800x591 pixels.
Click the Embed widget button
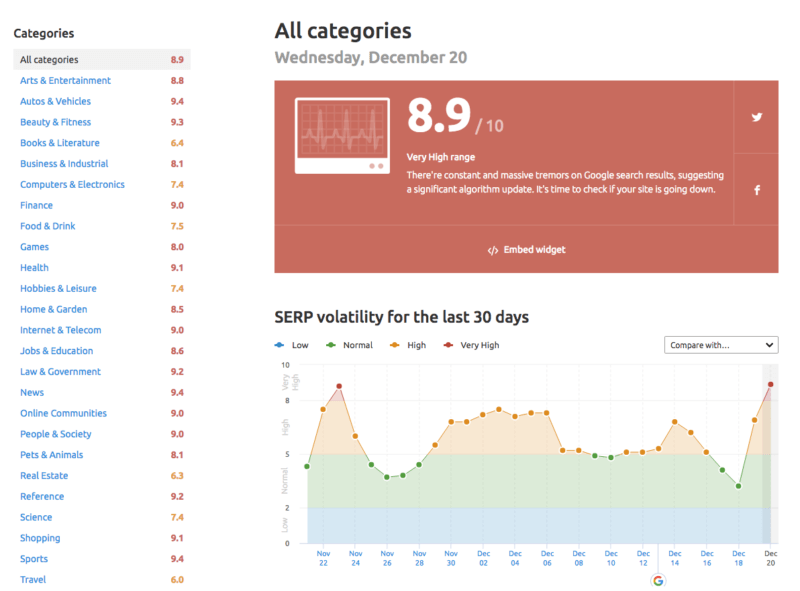coord(526,250)
